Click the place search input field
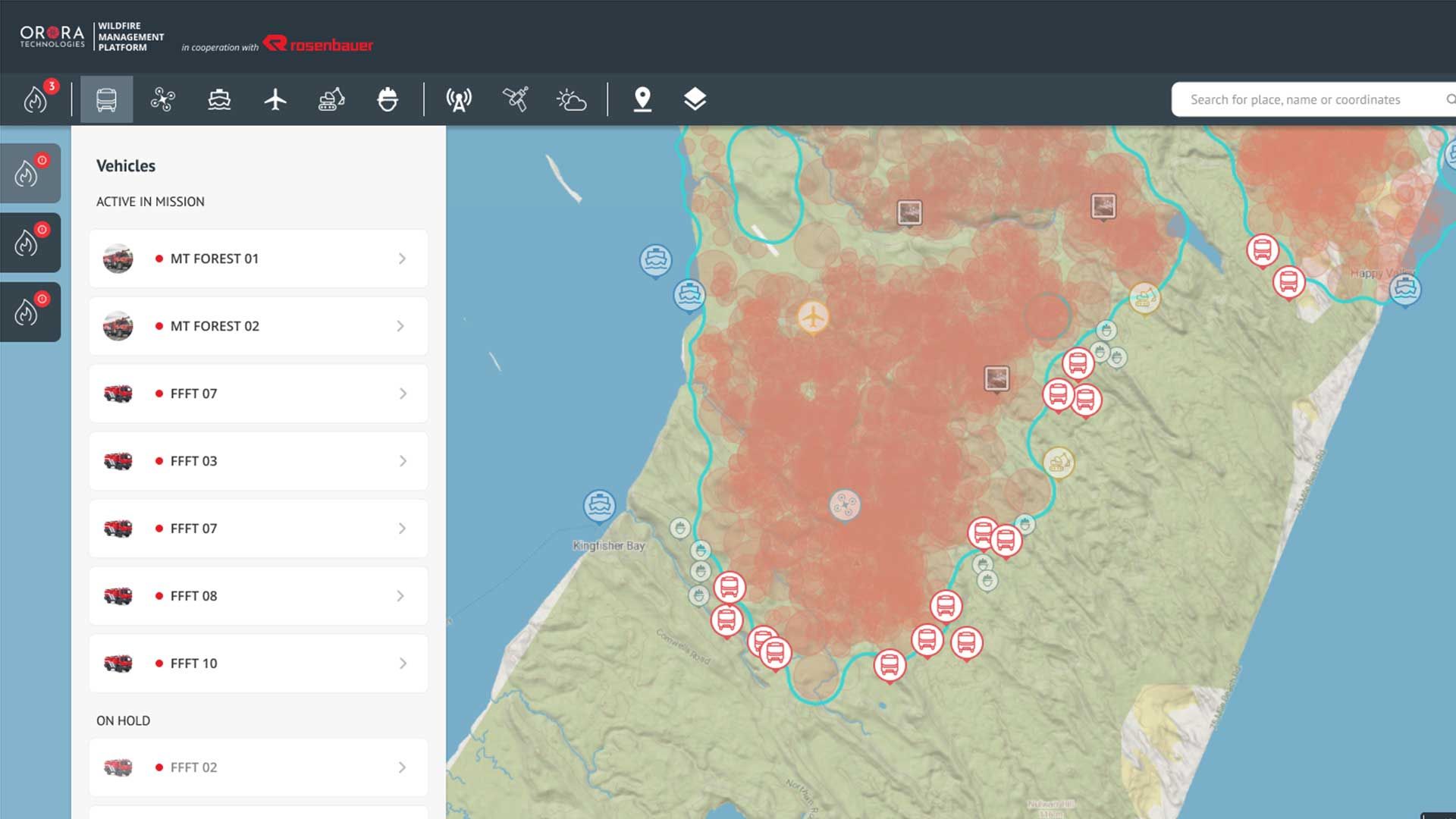This screenshot has width=1456, height=819. pos(1295,99)
